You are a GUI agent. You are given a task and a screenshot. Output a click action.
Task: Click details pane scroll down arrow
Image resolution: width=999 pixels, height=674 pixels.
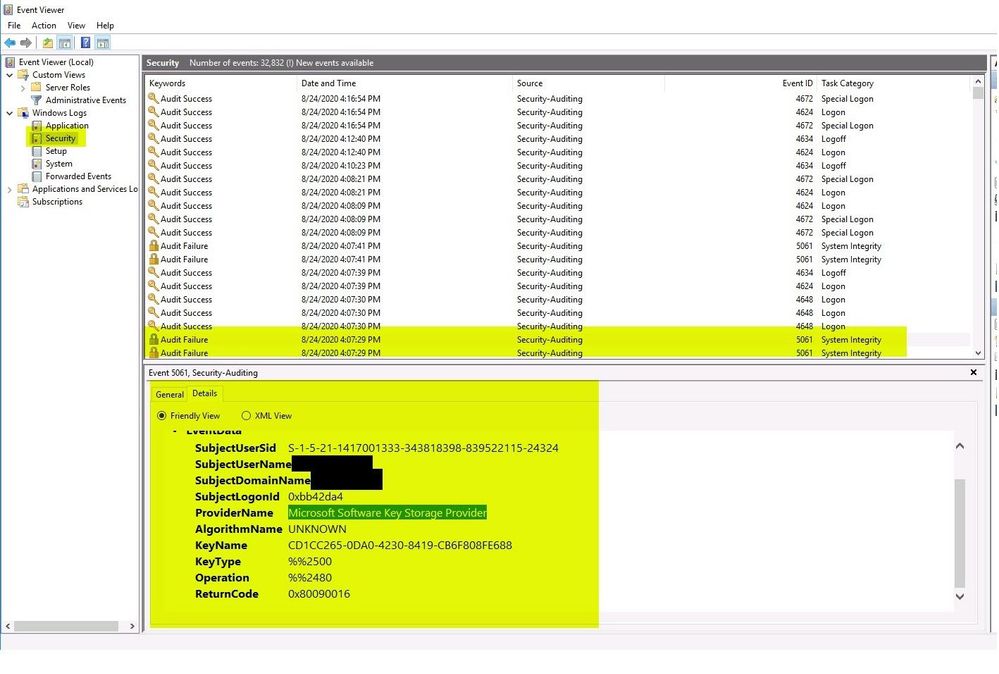point(960,596)
